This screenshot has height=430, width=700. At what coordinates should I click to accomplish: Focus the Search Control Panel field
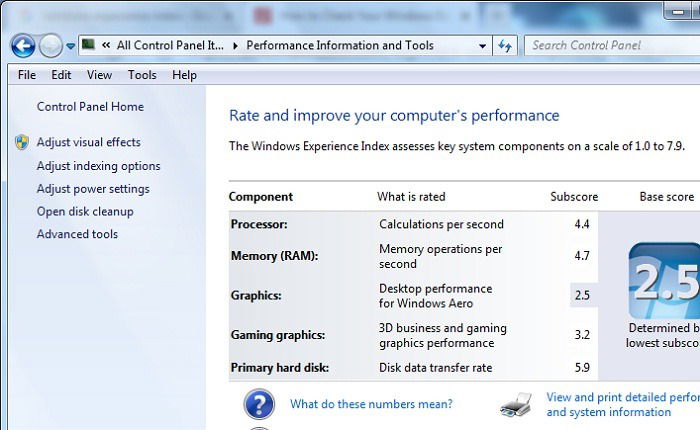tap(612, 46)
